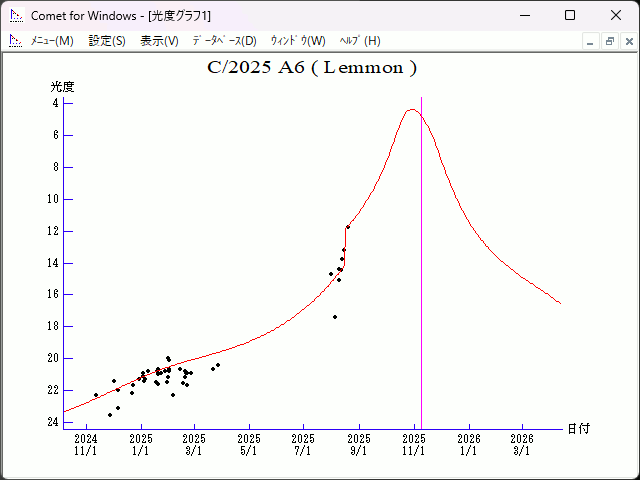The image size is (640, 480).
Task: Restore the inner graph child window
Action: click(x=609, y=41)
